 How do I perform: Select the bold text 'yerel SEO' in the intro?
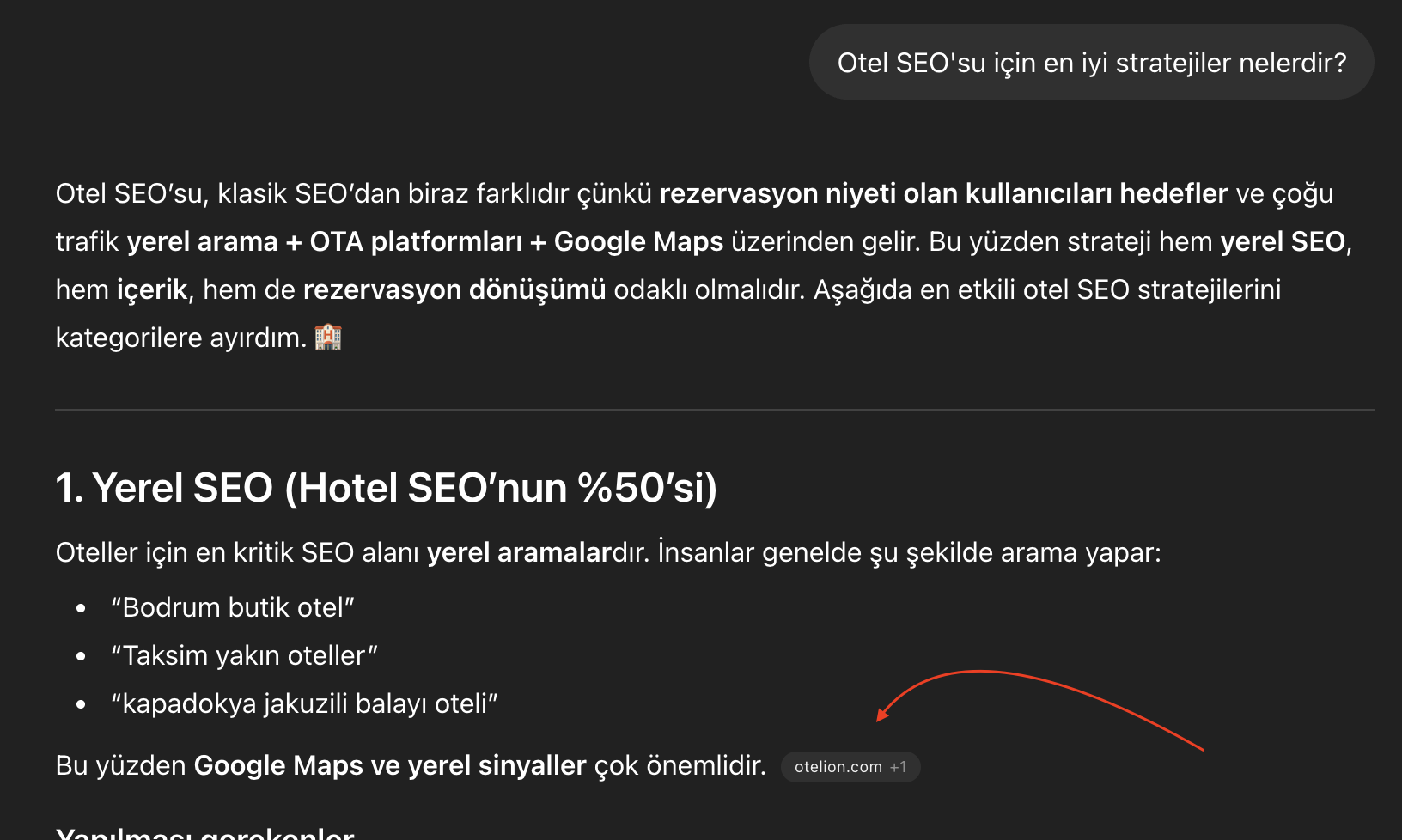(1284, 241)
